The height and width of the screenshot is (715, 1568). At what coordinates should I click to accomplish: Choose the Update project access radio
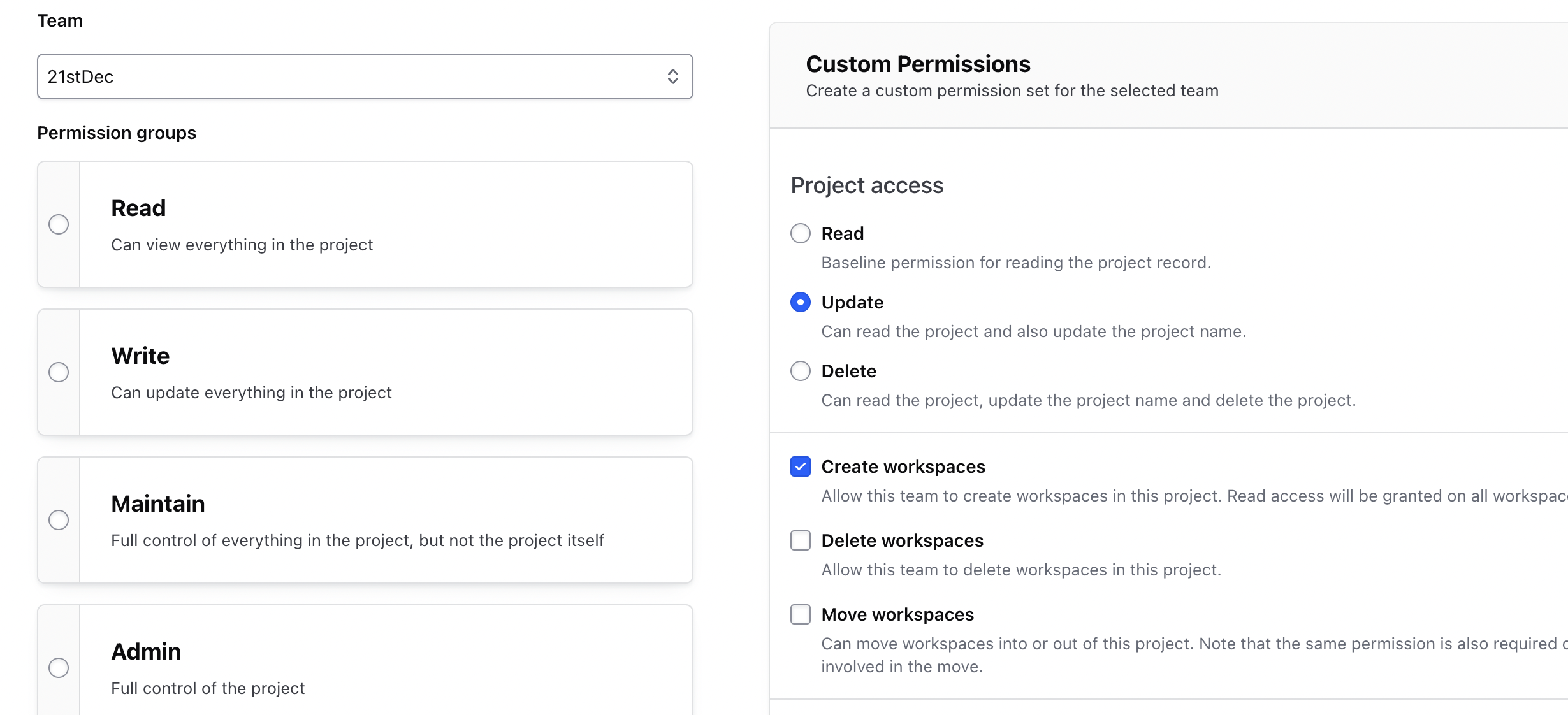coord(801,302)
